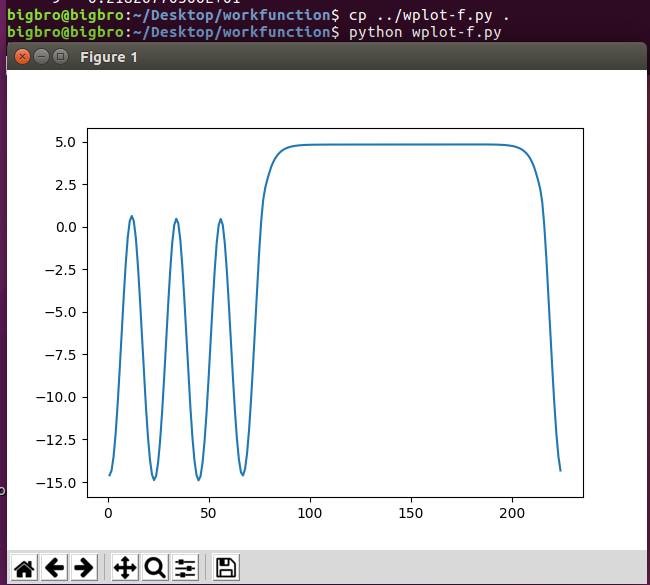Close the Figure 1 window
Viewport: 650px width, 585px height.
[23, 57]
